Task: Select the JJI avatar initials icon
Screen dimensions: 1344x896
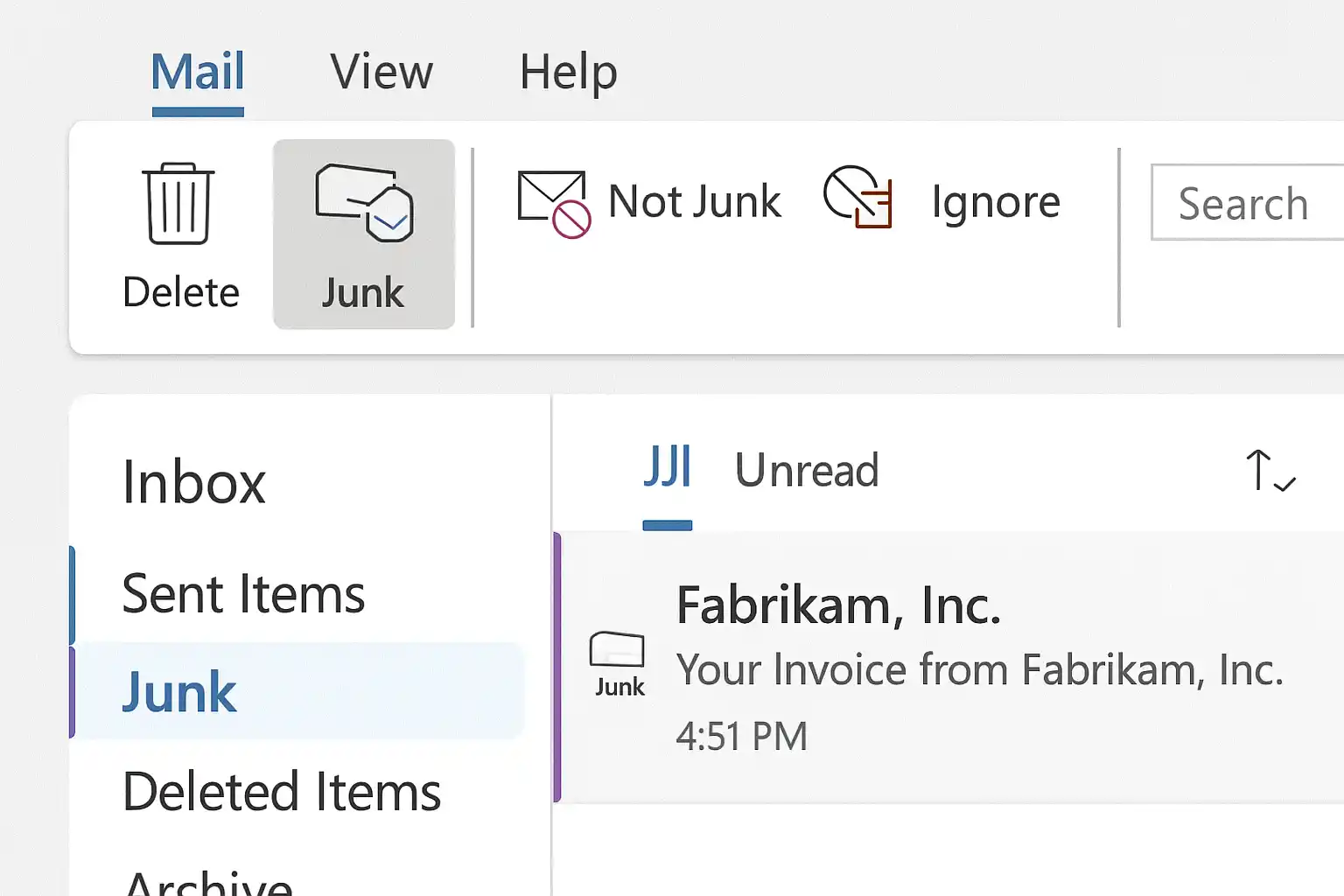Action: [668, 466]
